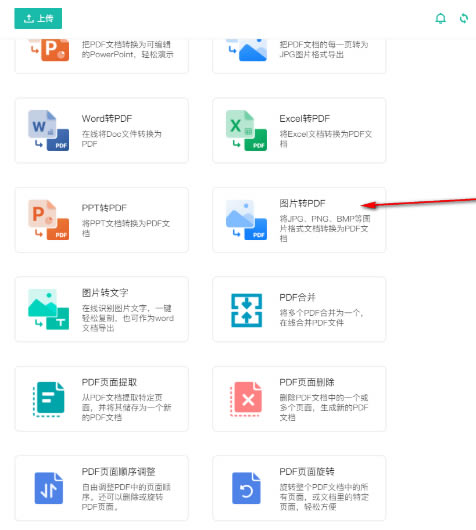Click the green 上传 upload button
476x530 pixels.
tap(38, 18)
